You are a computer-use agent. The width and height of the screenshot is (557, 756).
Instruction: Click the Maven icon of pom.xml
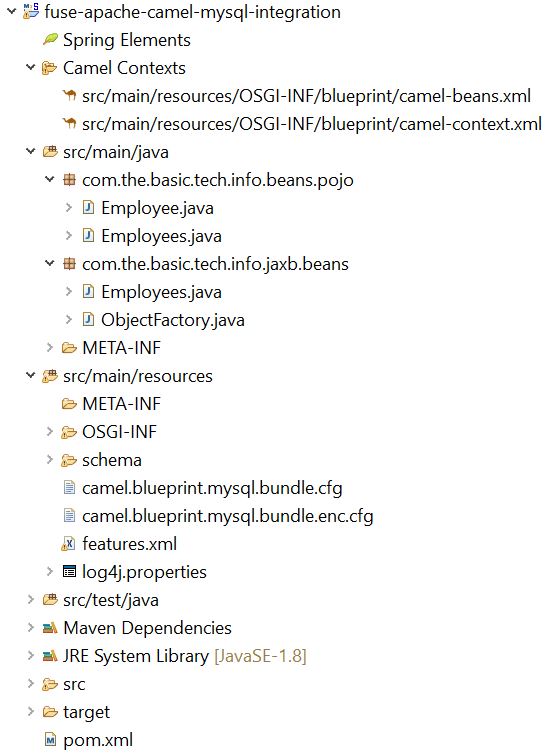50,740
